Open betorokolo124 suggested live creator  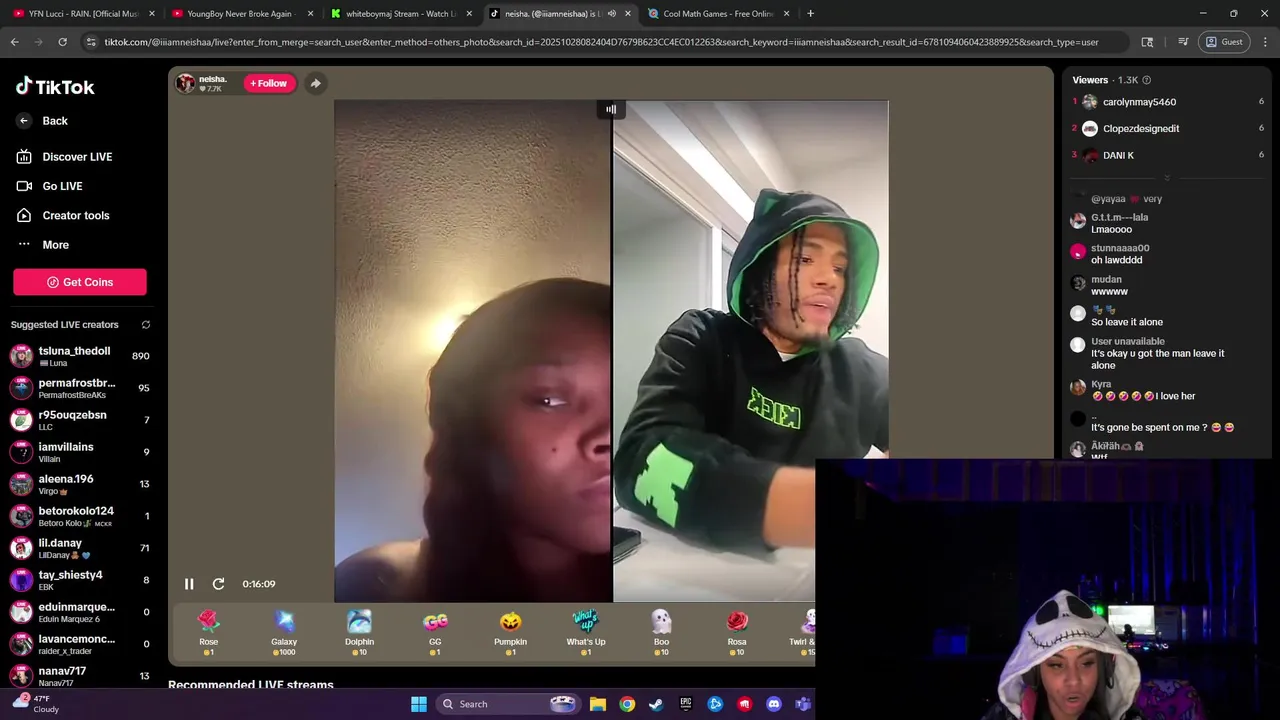[x=80, y=516]
